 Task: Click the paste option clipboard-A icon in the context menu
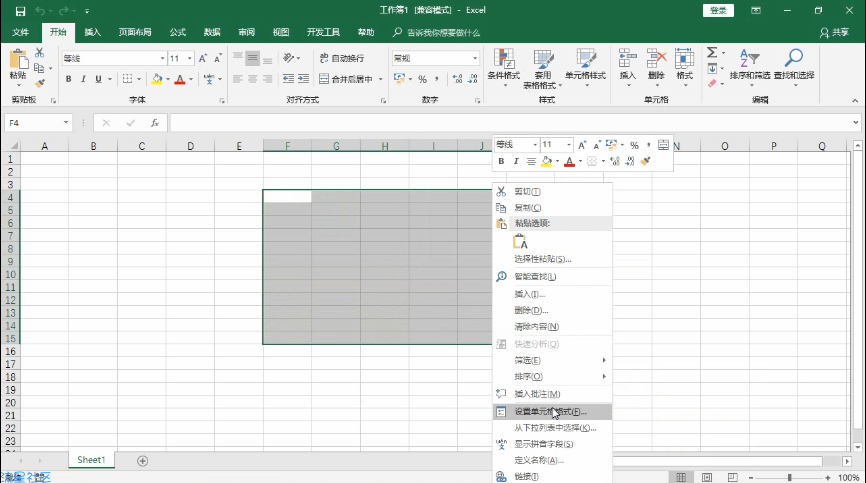pyautogui.click(x=520, y=241)
